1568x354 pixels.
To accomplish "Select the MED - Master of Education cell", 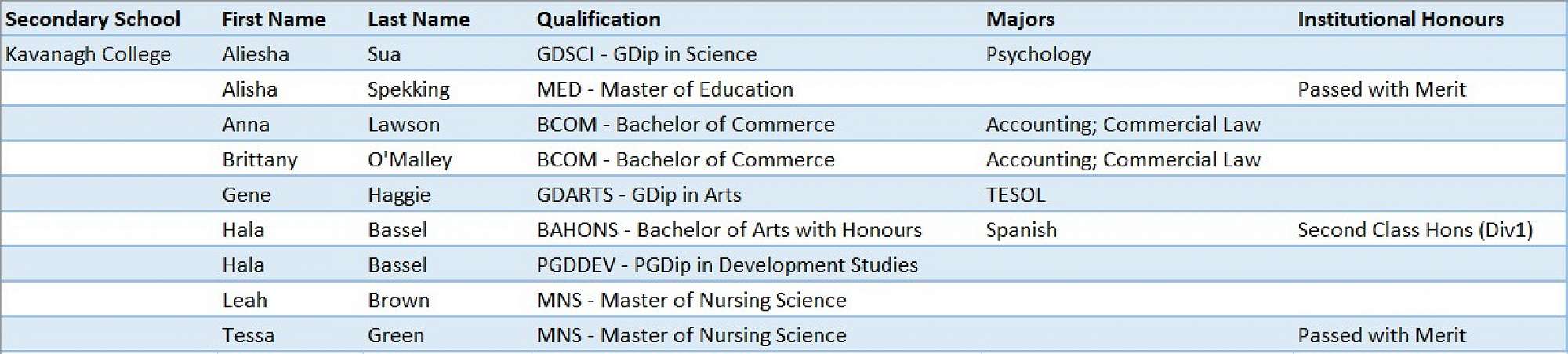I will 665,89.
